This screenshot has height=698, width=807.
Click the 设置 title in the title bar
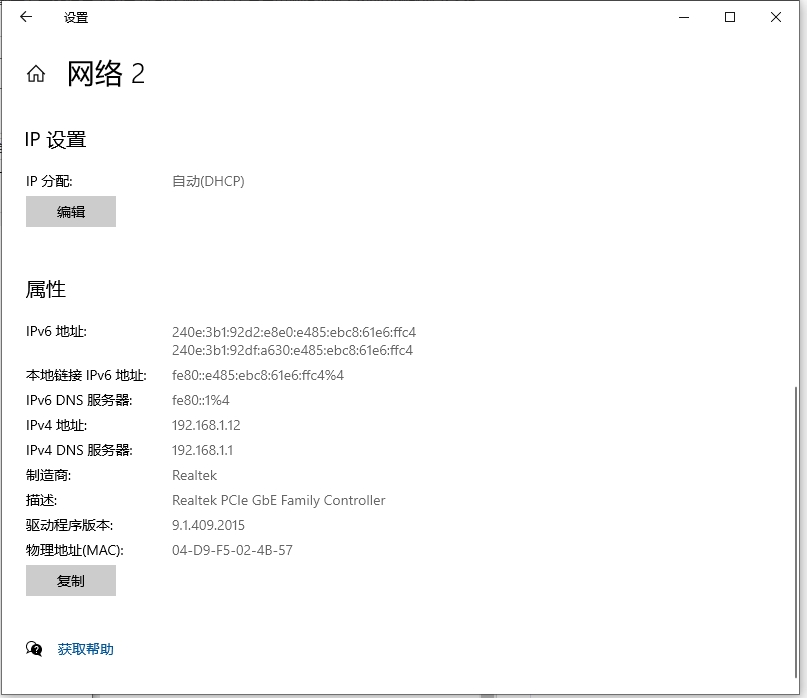[x=76, y=17]
